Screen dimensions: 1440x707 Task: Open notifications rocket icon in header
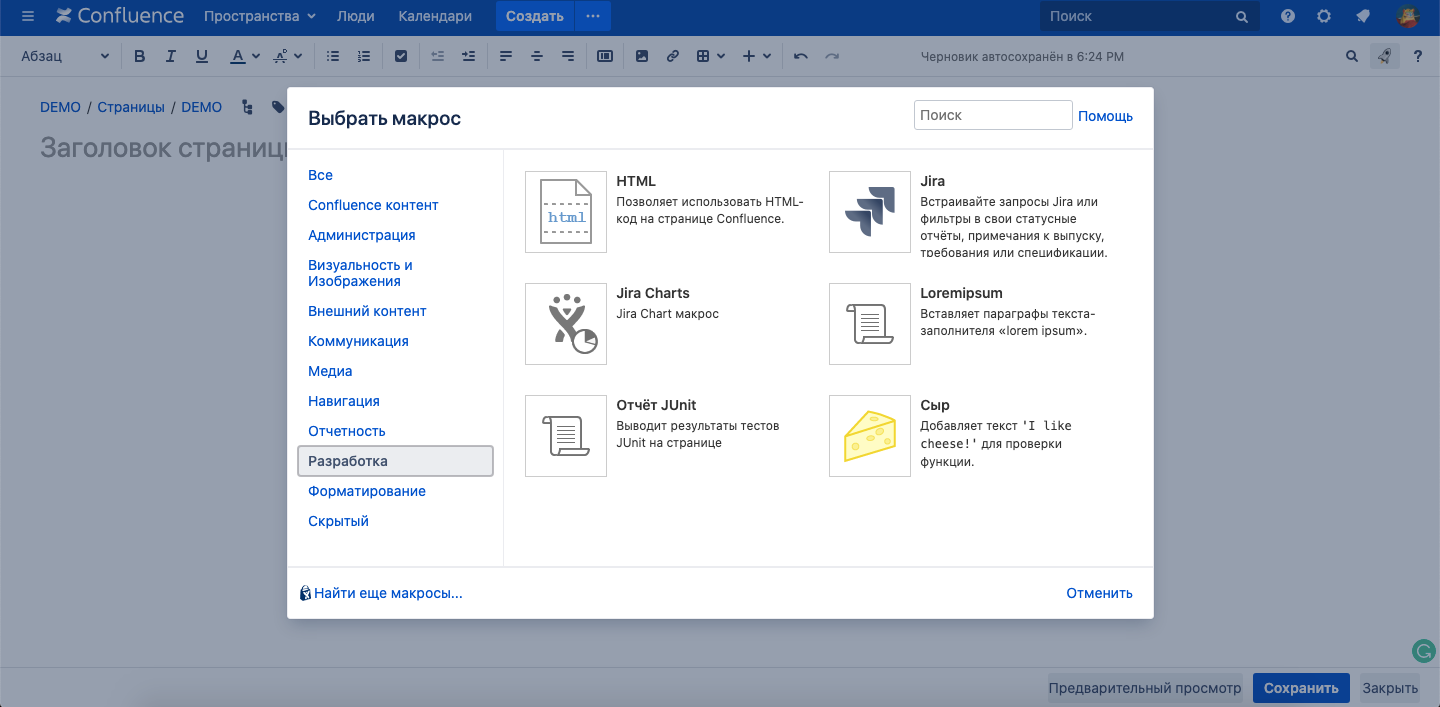pyautogui.click(x=1362, y=16)
